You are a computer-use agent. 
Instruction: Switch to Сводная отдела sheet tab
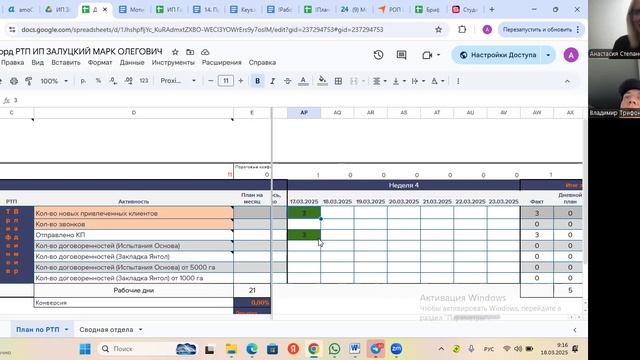tap(106, 329)
